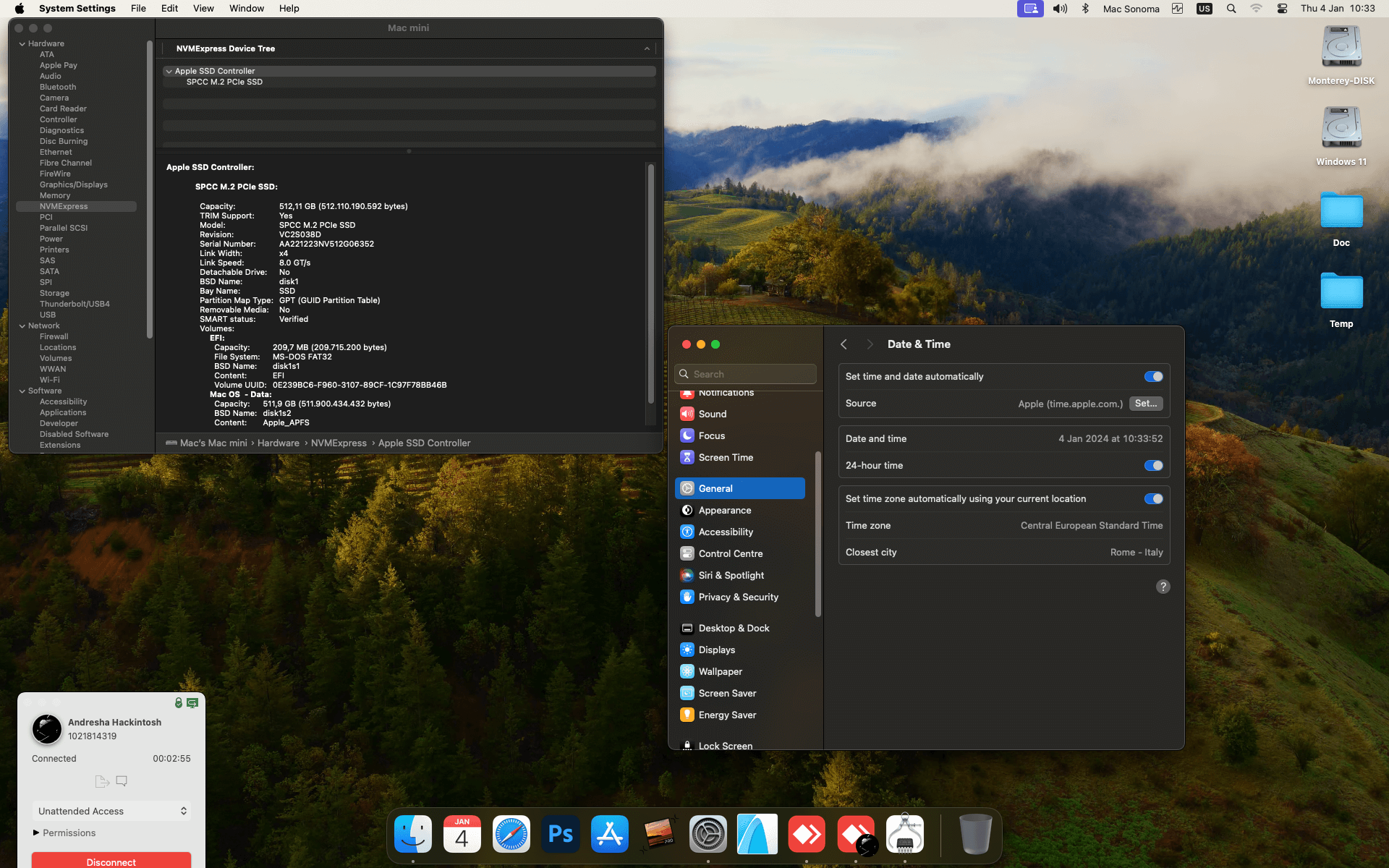Open the App Store dock icon
This screenshot has width=1389, height=868.
point(610,834)
